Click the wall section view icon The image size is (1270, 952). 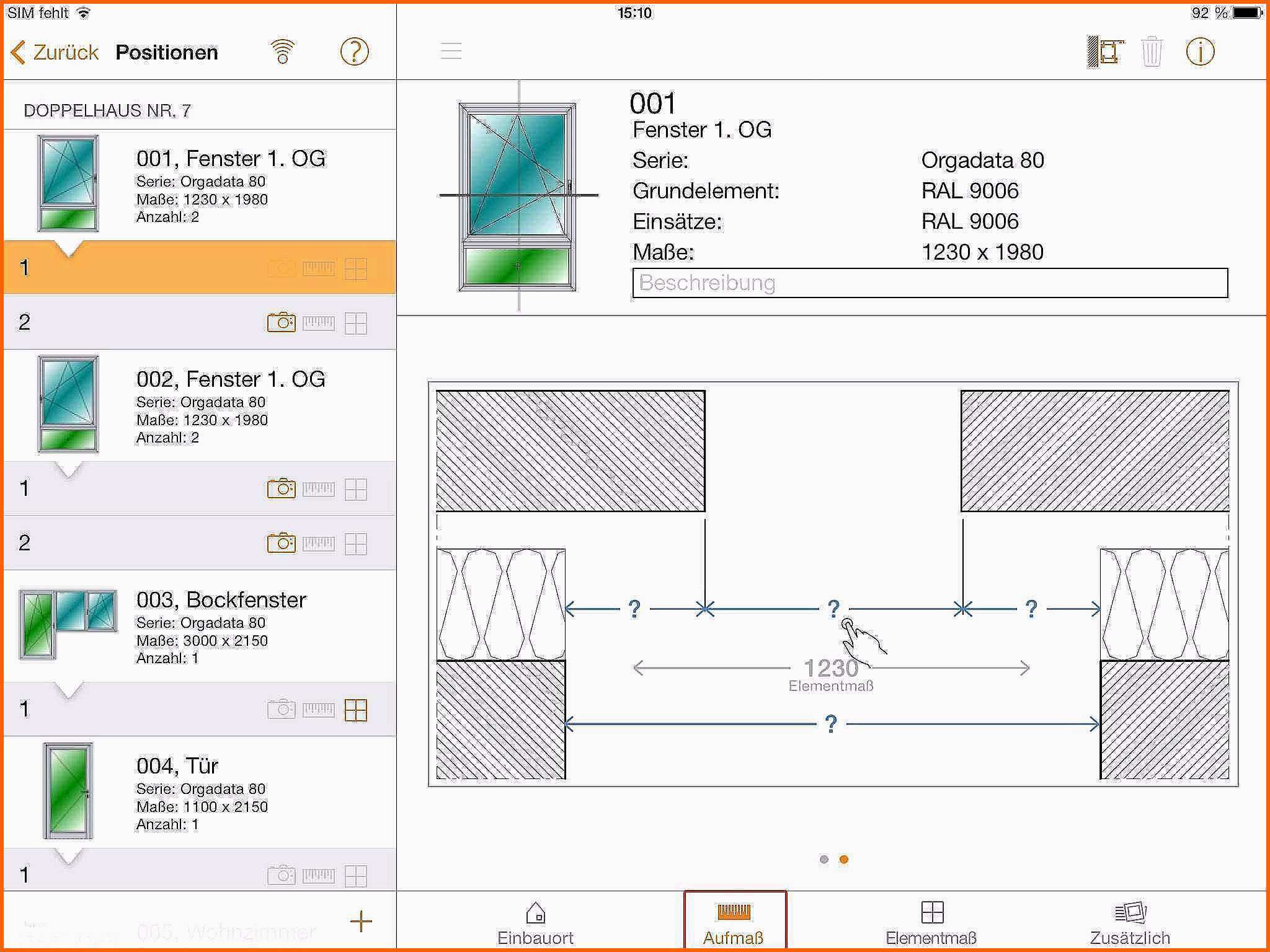click(1106, 51)
